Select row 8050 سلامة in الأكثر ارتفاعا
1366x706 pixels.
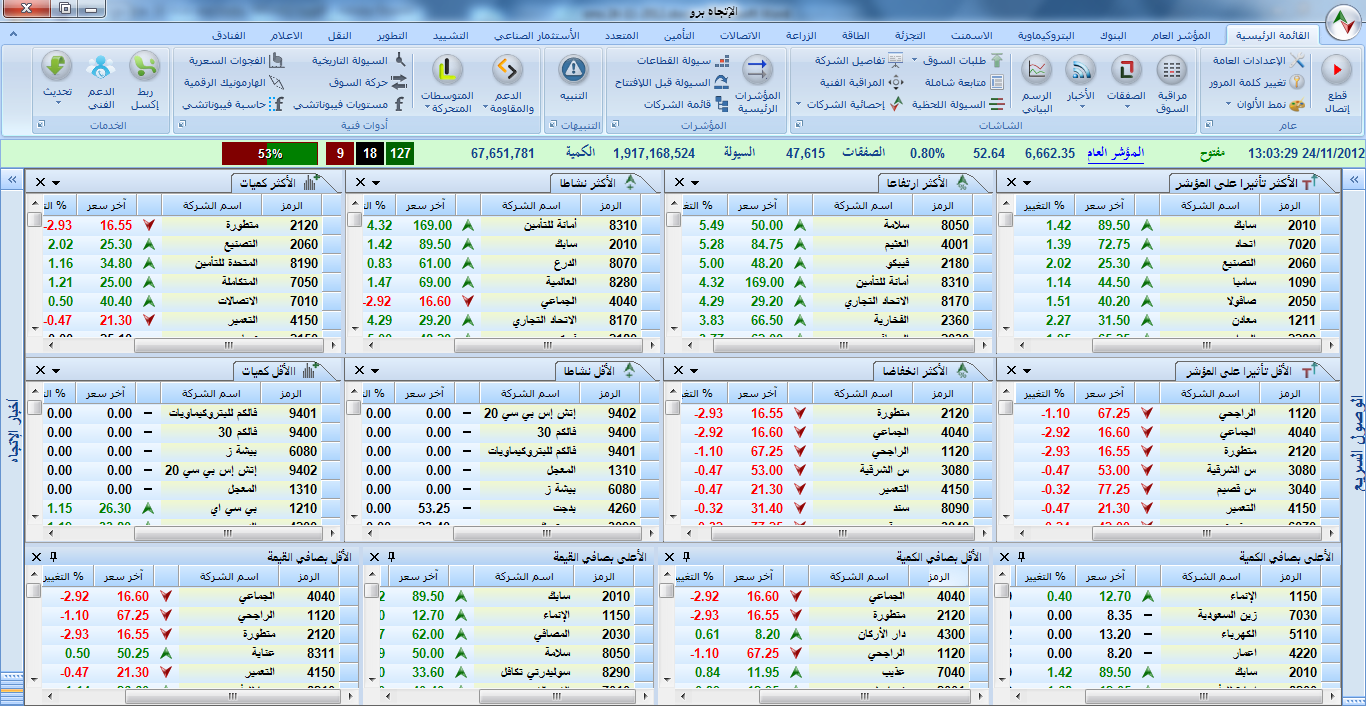[x=830, y=226]
